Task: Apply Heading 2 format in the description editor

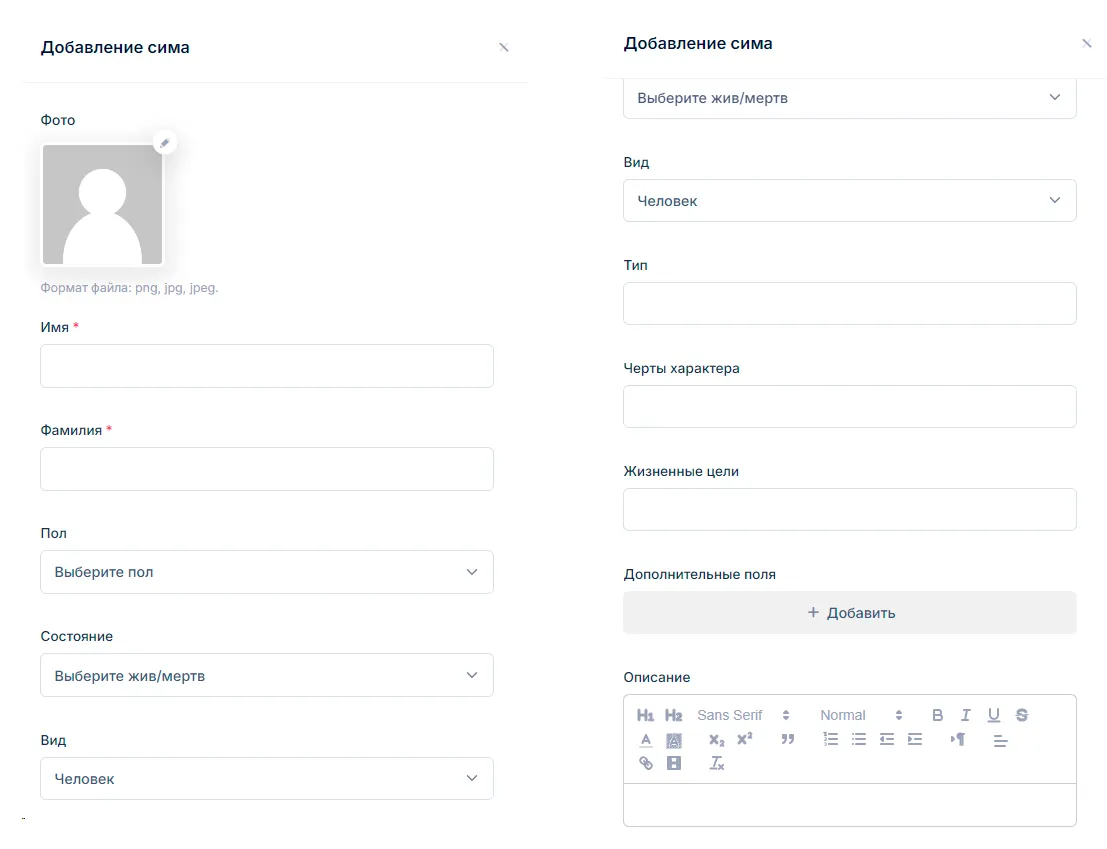Action: tap(674, 715)
